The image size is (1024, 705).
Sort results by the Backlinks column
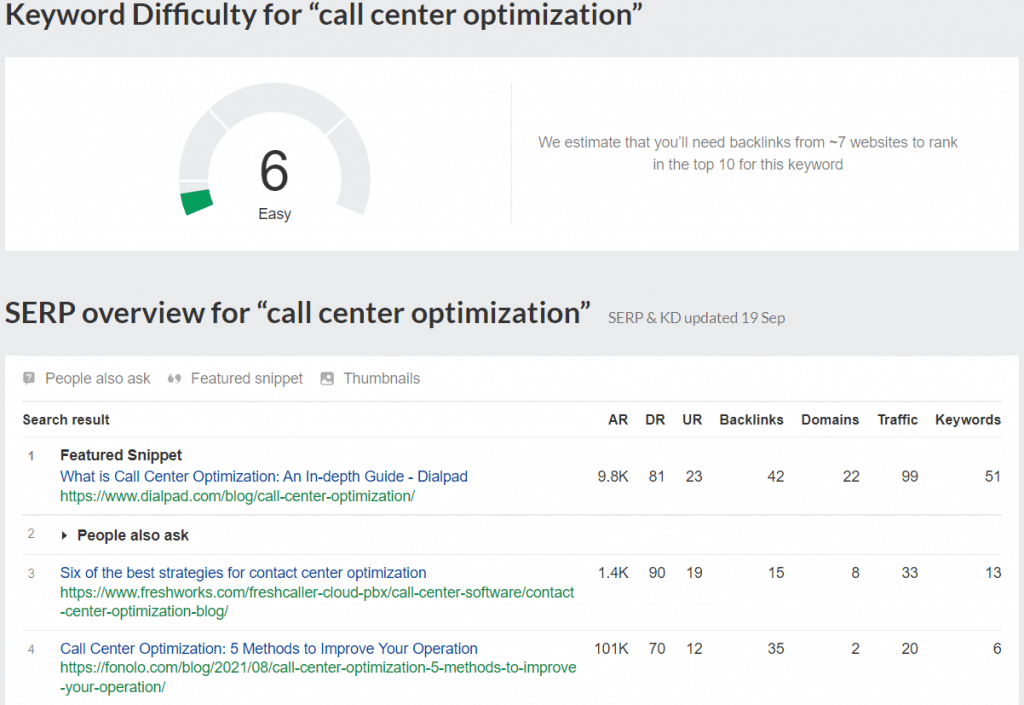click(751, 419)
